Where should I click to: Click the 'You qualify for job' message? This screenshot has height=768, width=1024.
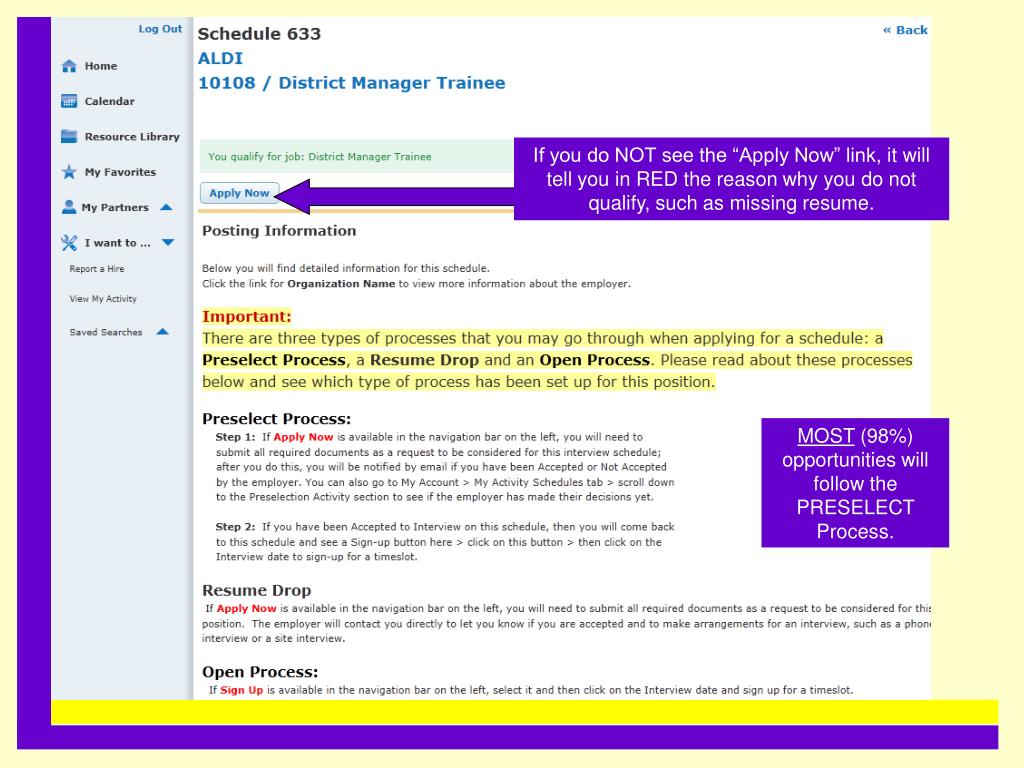click(x=319, y=157)
